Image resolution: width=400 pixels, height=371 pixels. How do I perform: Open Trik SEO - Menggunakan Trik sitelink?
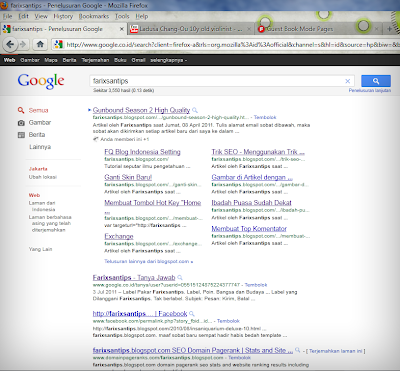258,152
